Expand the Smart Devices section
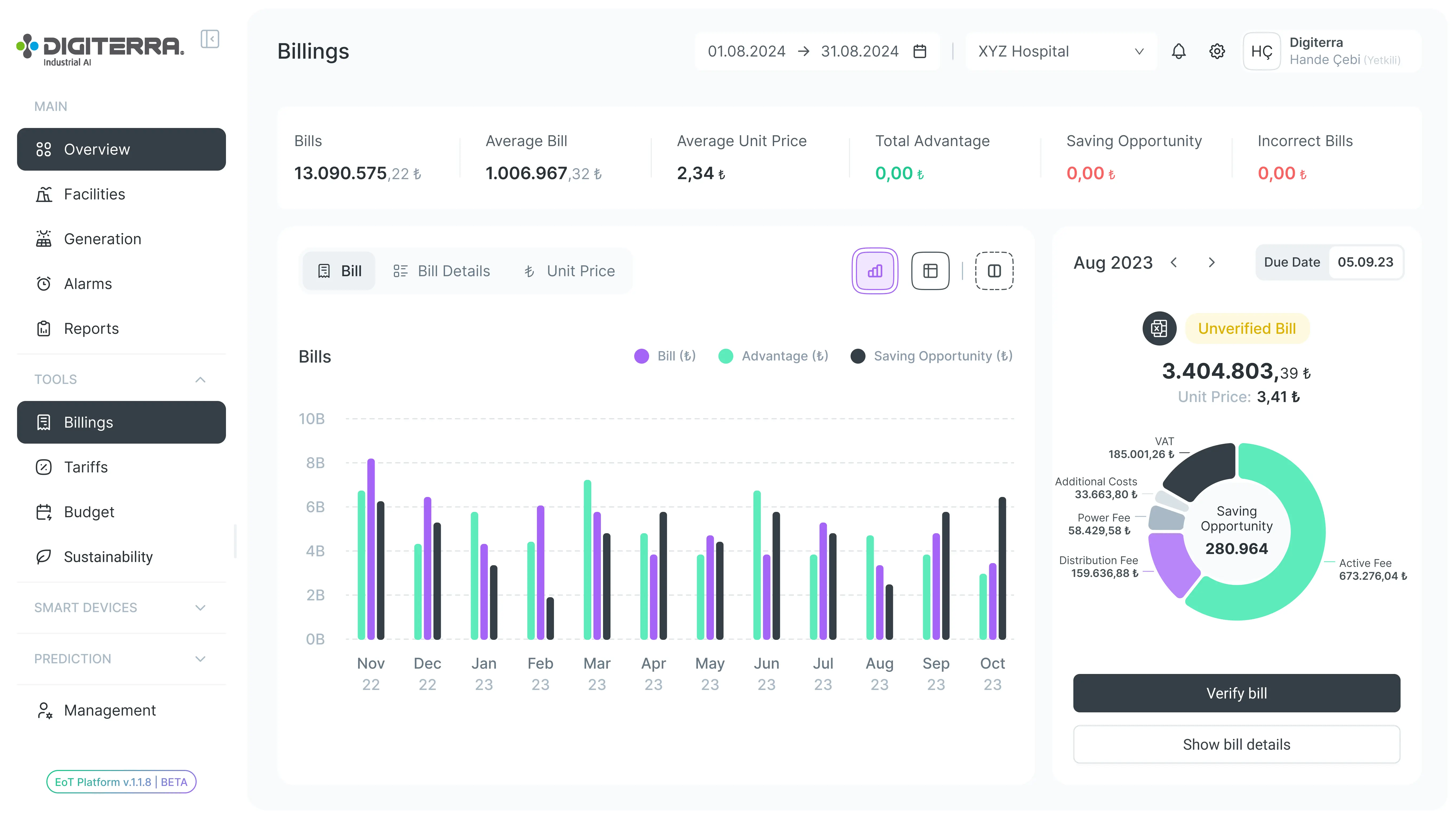The height and width of the screenshot is (819, 1456). [x=200, y=608]
